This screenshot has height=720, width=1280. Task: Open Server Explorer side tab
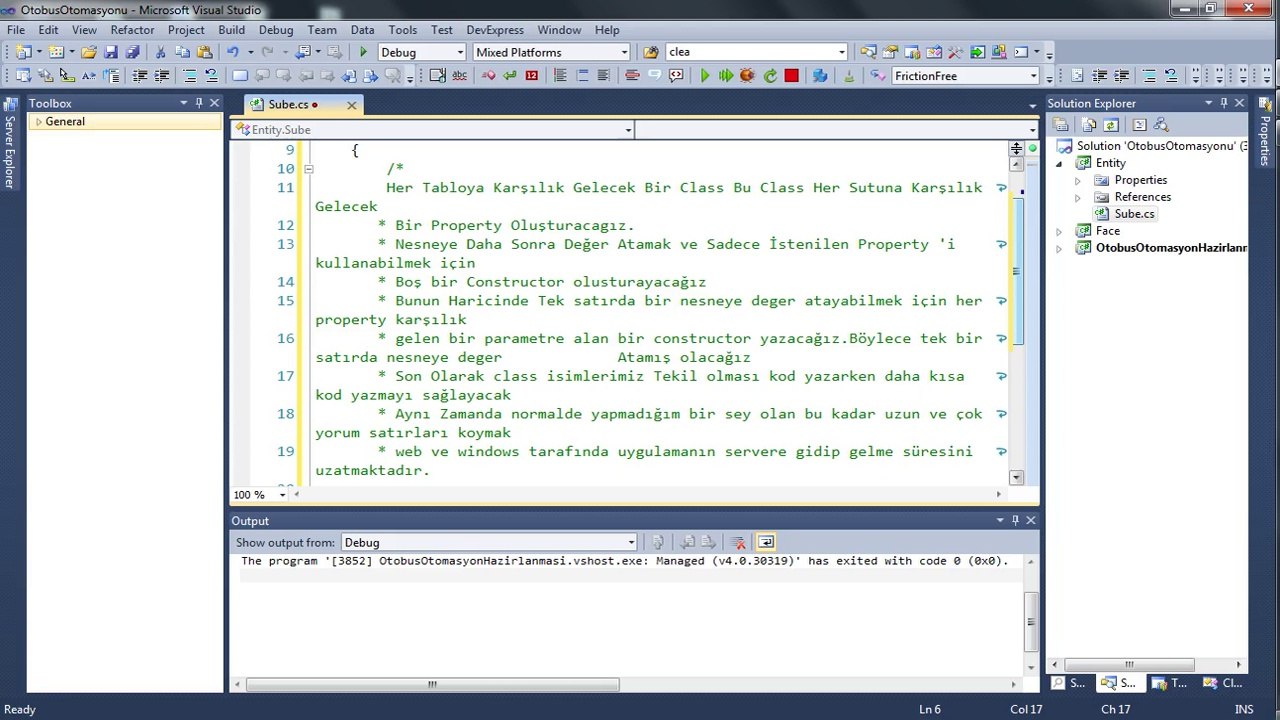click(10, 144)
